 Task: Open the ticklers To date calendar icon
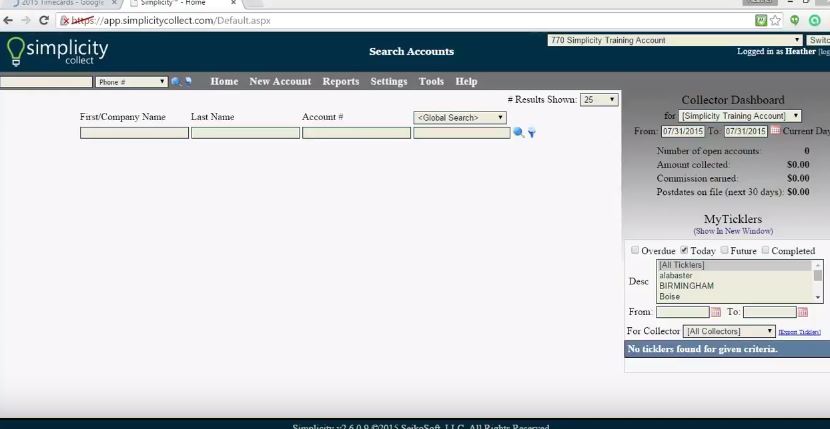[802, 312]
